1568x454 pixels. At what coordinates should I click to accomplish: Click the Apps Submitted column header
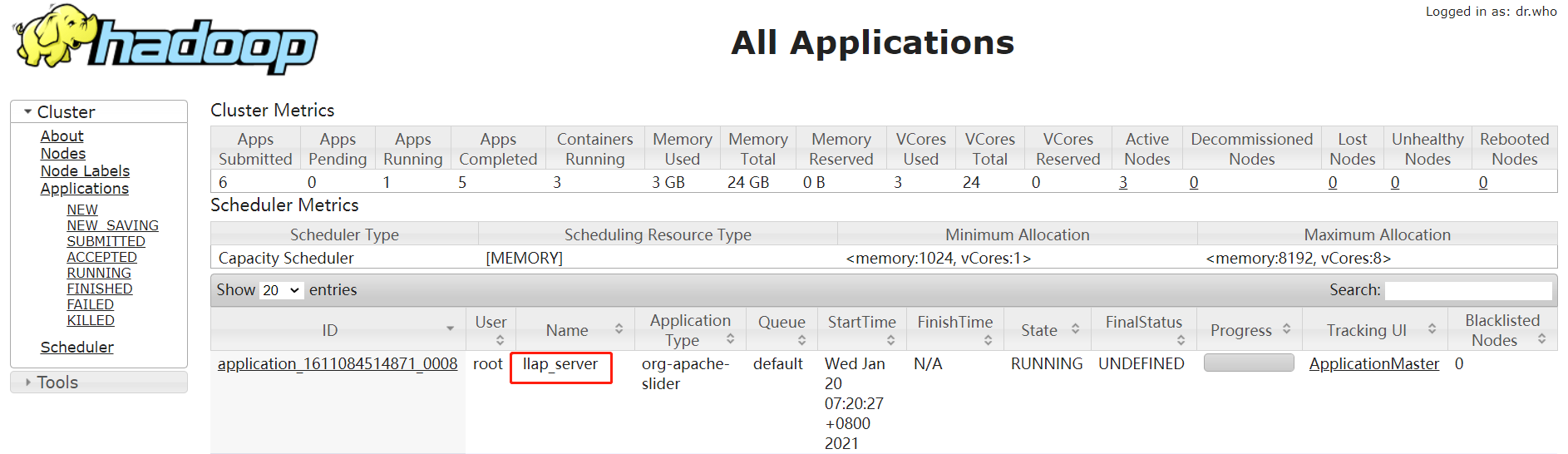click(255, 149)
